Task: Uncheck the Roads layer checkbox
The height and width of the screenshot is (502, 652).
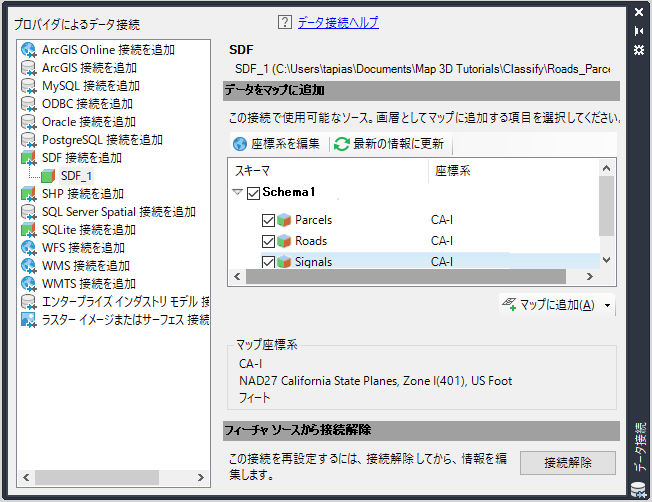Action: click(x=268, y=241)
